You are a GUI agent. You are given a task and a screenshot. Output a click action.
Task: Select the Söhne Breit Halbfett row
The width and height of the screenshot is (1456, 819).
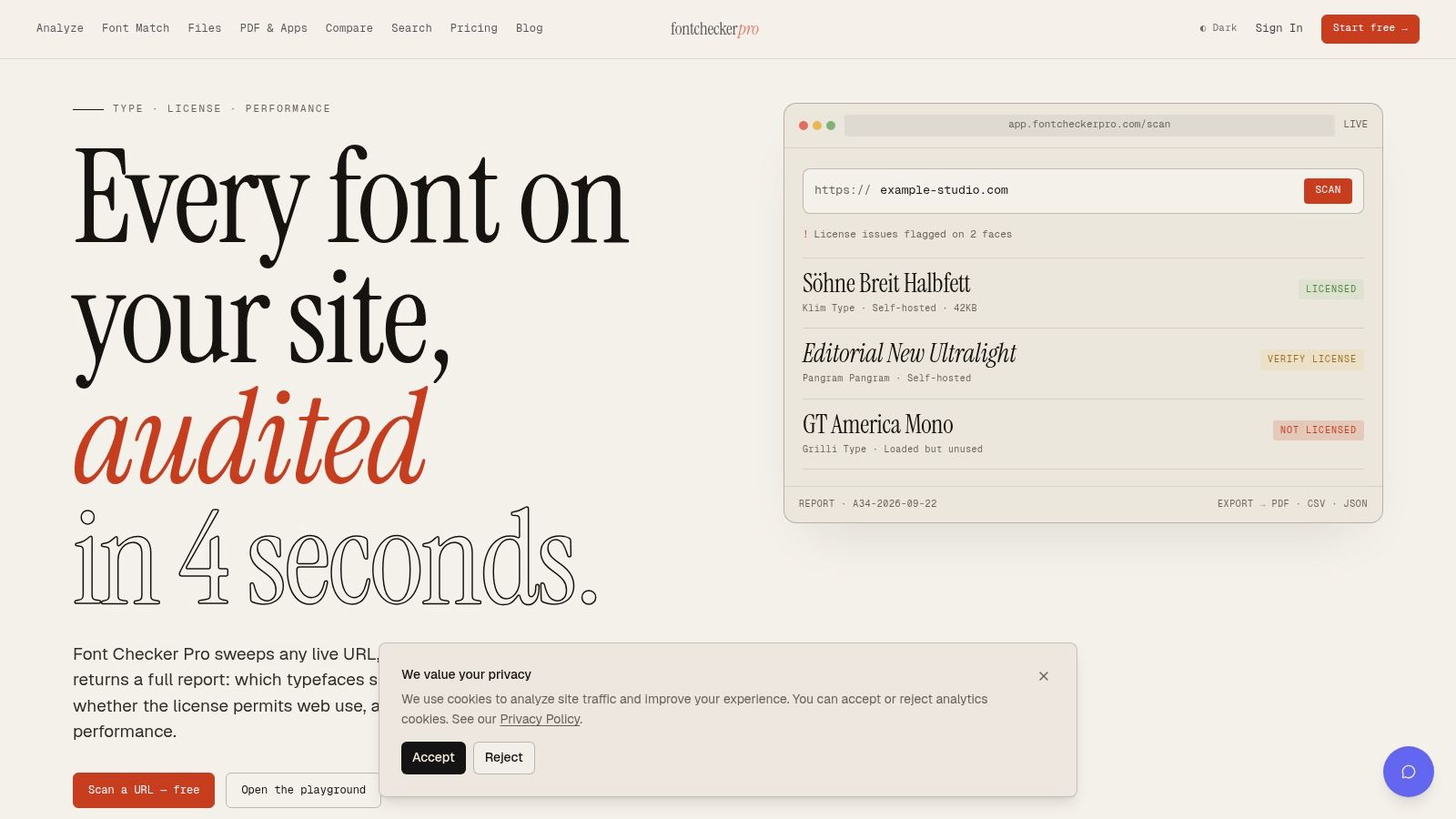click(1083, 293)
